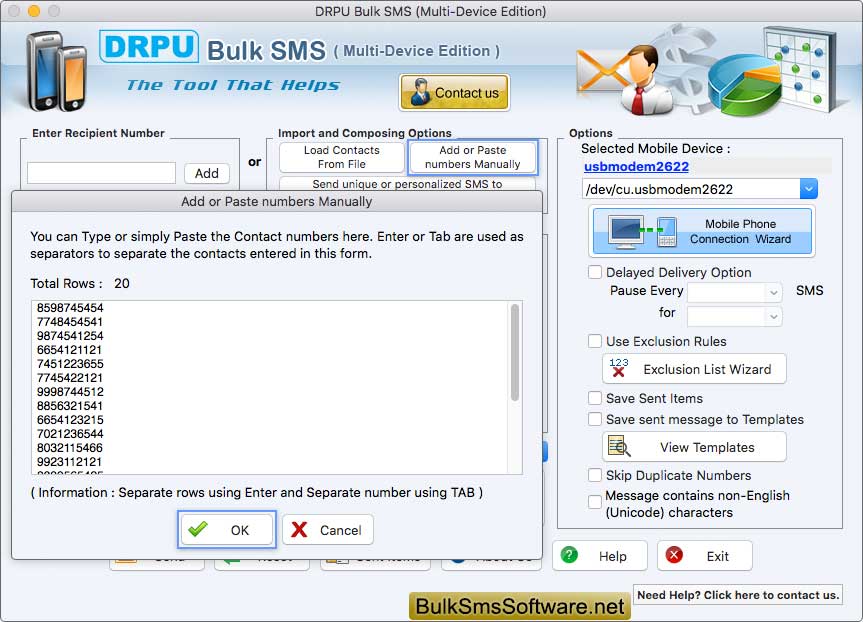This screenshot has width=863, height=622.
Task: Open the /dev/cu.usbmodem2622 device dropdown
Action: (809, 189)
